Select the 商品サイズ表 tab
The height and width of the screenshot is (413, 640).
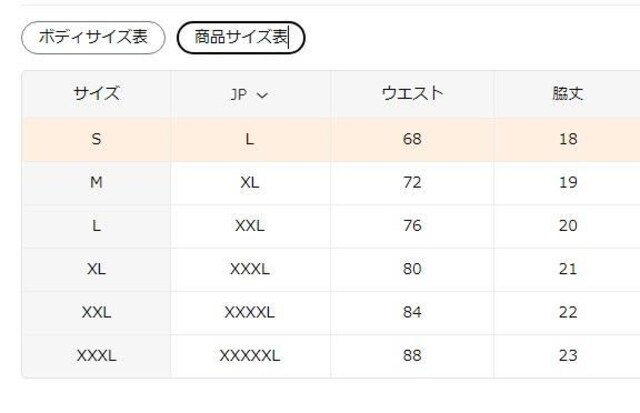(x=241, y=38)
